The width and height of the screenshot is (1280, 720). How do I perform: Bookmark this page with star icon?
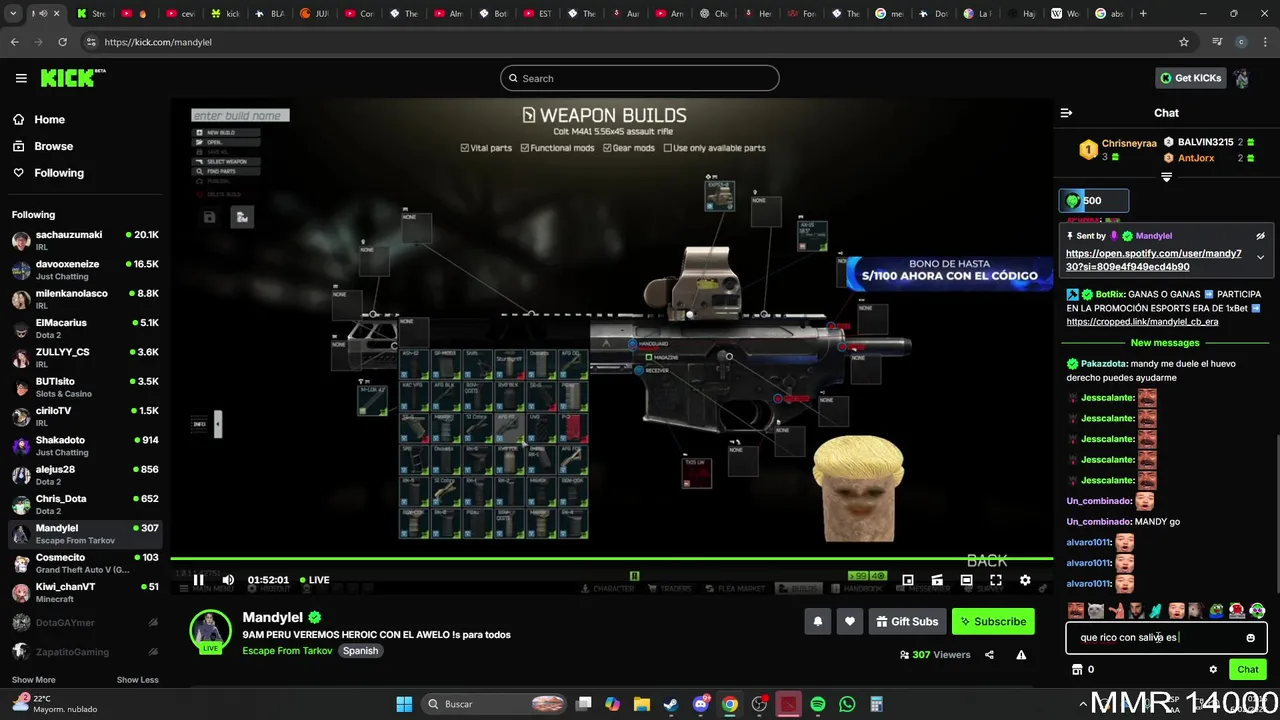(x=1184, y=42)
